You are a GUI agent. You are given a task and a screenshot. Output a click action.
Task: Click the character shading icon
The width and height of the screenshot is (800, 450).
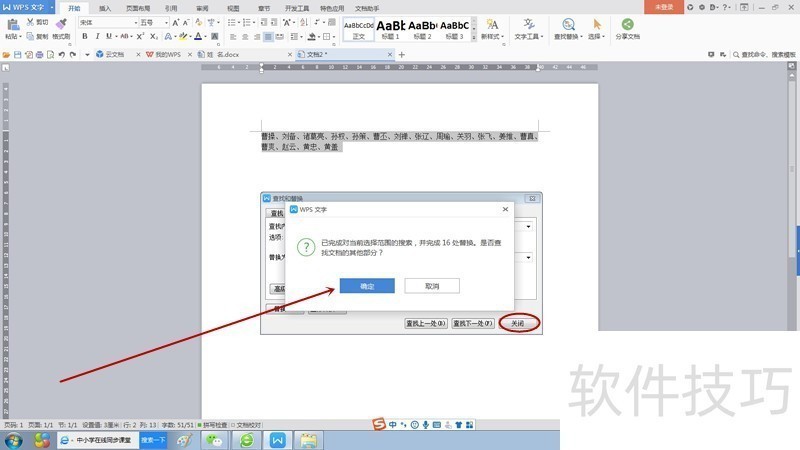coord(215,36)
